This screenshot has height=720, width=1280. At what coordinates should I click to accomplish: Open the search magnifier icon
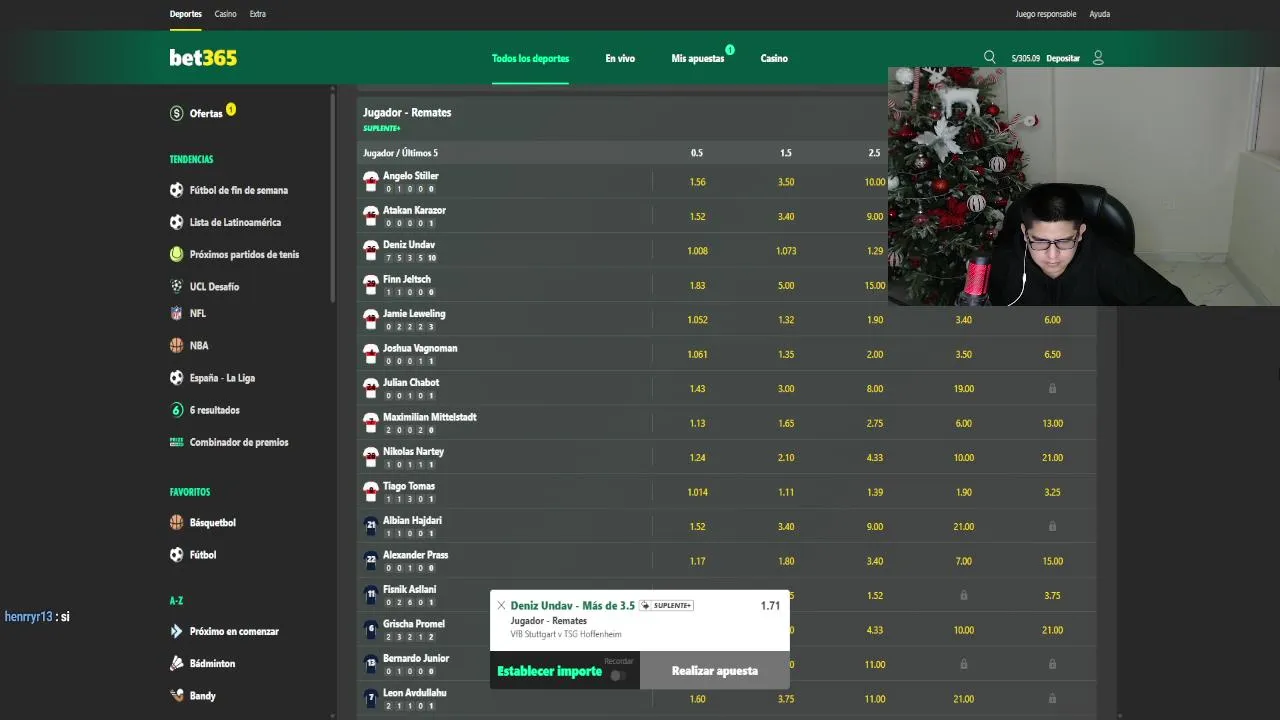(x=990, y=57)
